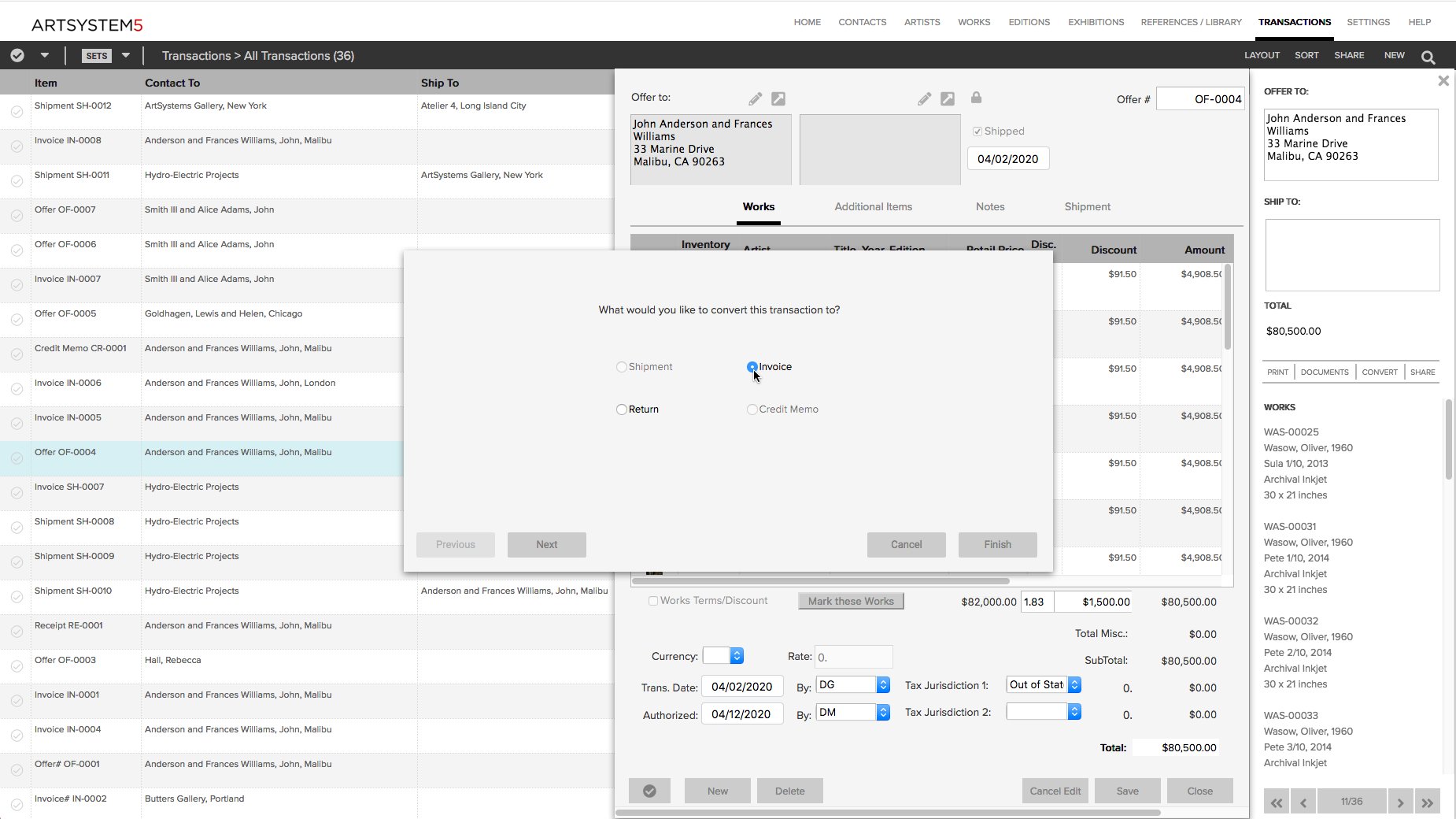Close the side panel with the X icon
The height and width of the screenshot is (819, 1456).
coord(1443,80)
